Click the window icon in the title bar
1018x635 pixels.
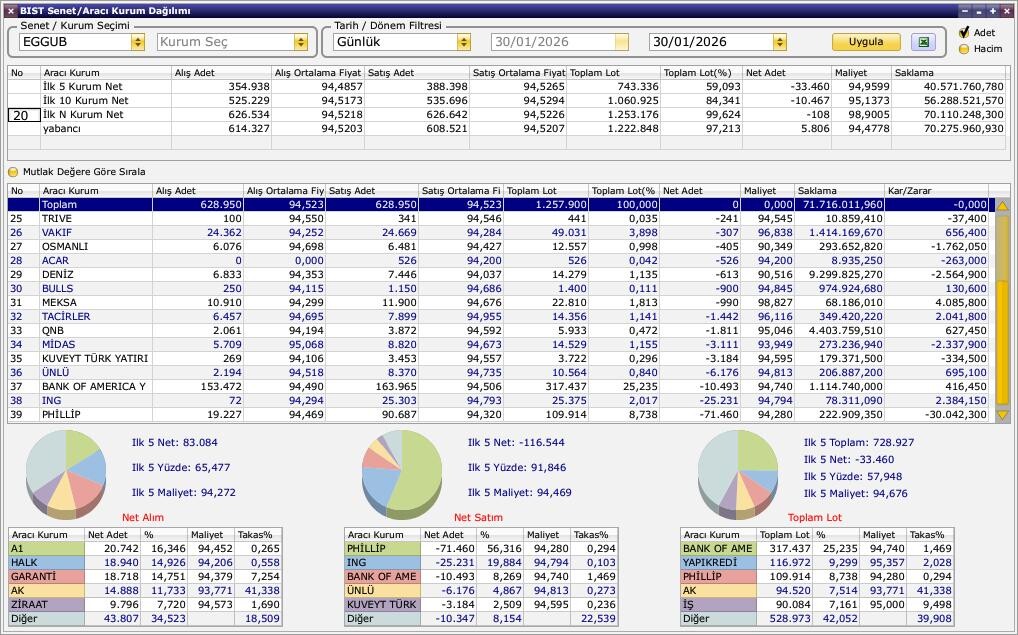click(9, 10)
